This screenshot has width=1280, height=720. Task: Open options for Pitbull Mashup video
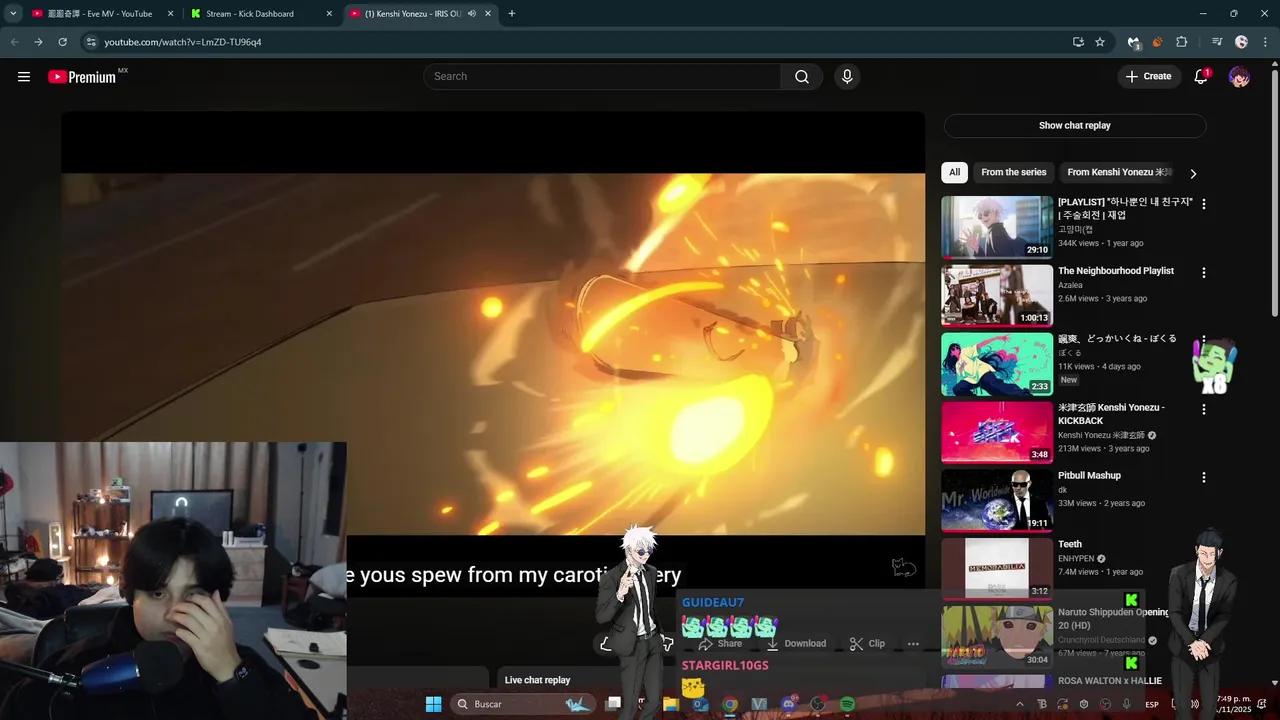click(x=1204, y=477)
